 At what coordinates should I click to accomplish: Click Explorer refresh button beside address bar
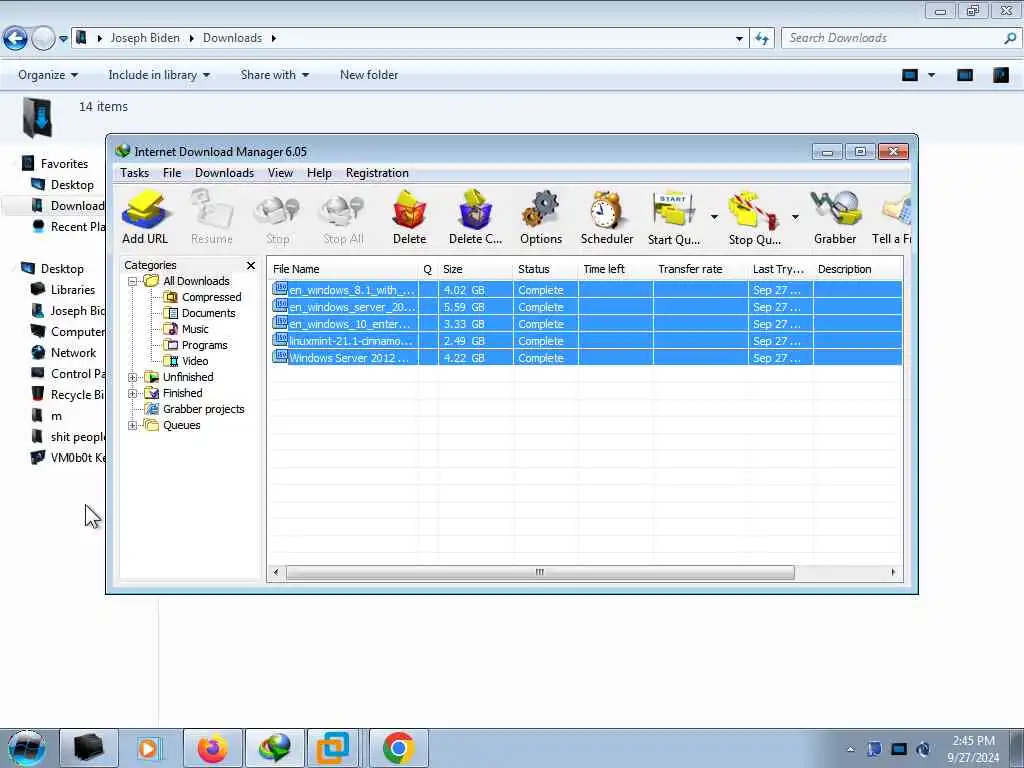[761, 39]
